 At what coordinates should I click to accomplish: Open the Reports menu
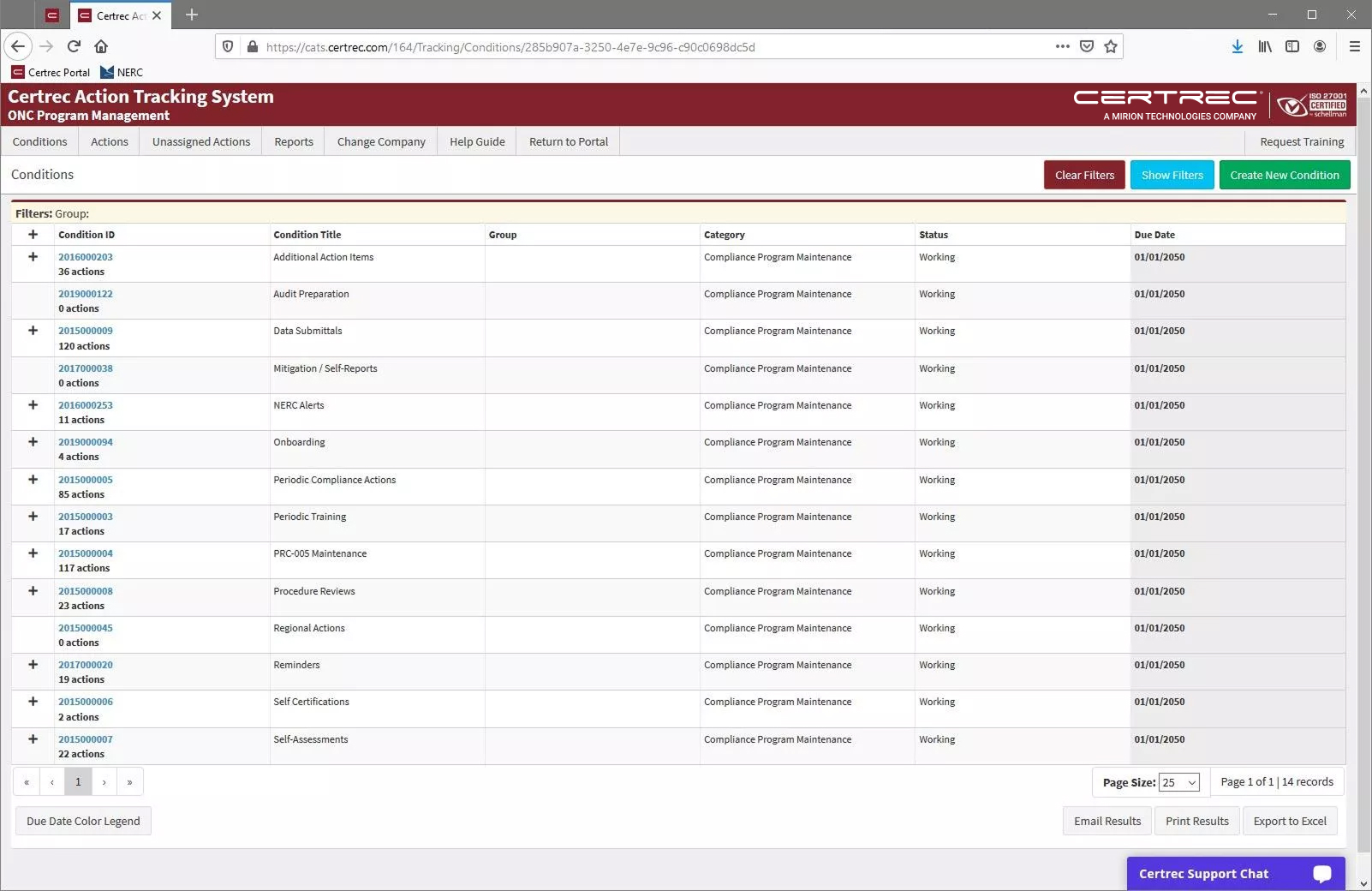[294, 141]
